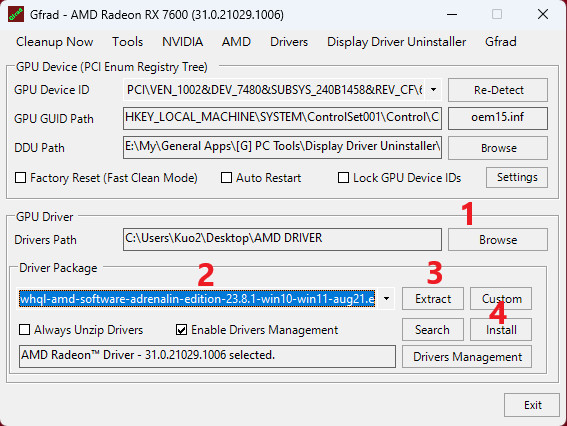Open the Cleanup Now menu
Viewport: 567px width, 426px height.
pos(55,42)
